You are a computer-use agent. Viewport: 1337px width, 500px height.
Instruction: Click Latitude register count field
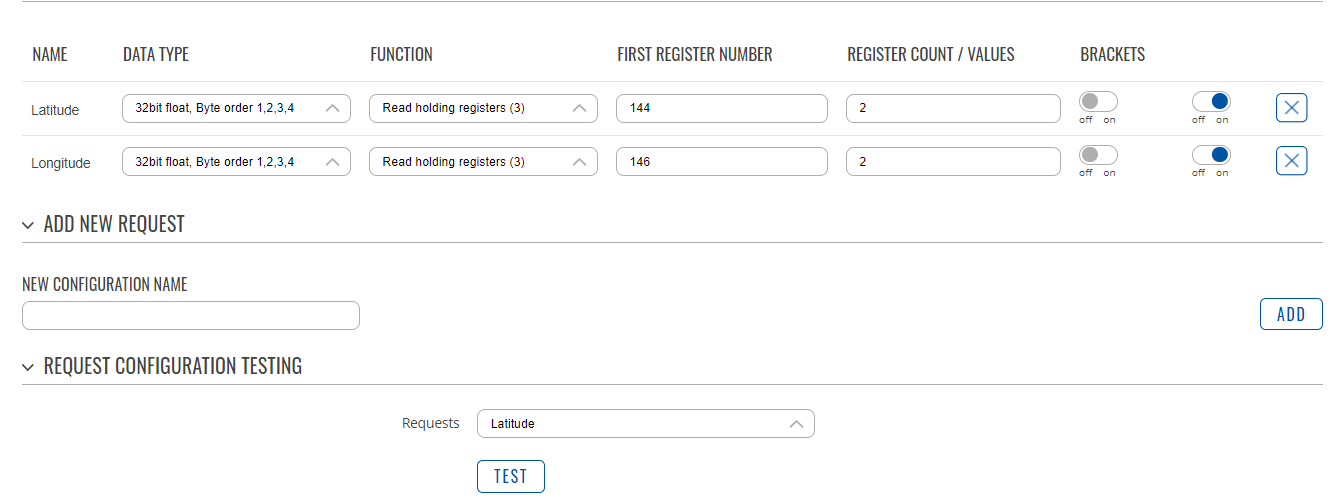coord(953,108)
